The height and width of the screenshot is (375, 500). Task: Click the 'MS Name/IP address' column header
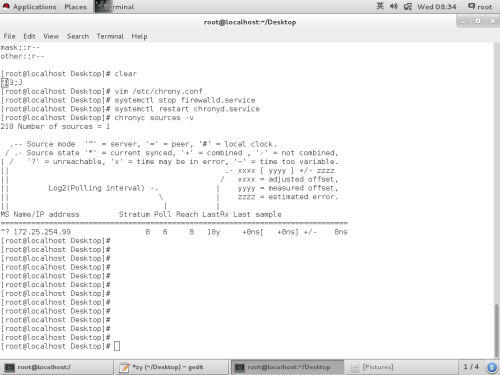coord(40,214)
